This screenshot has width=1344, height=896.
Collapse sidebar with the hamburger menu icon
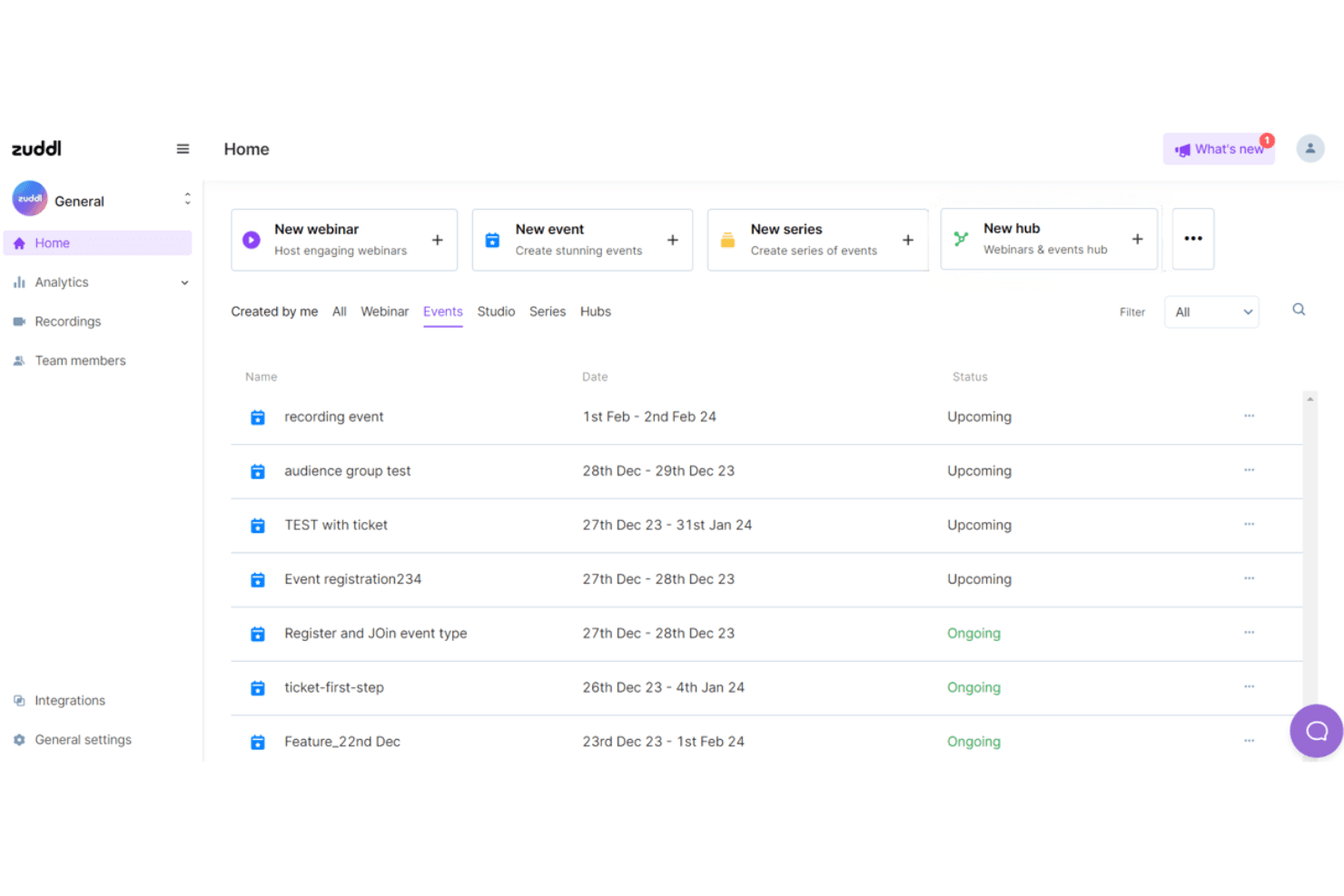pos(183,149)
